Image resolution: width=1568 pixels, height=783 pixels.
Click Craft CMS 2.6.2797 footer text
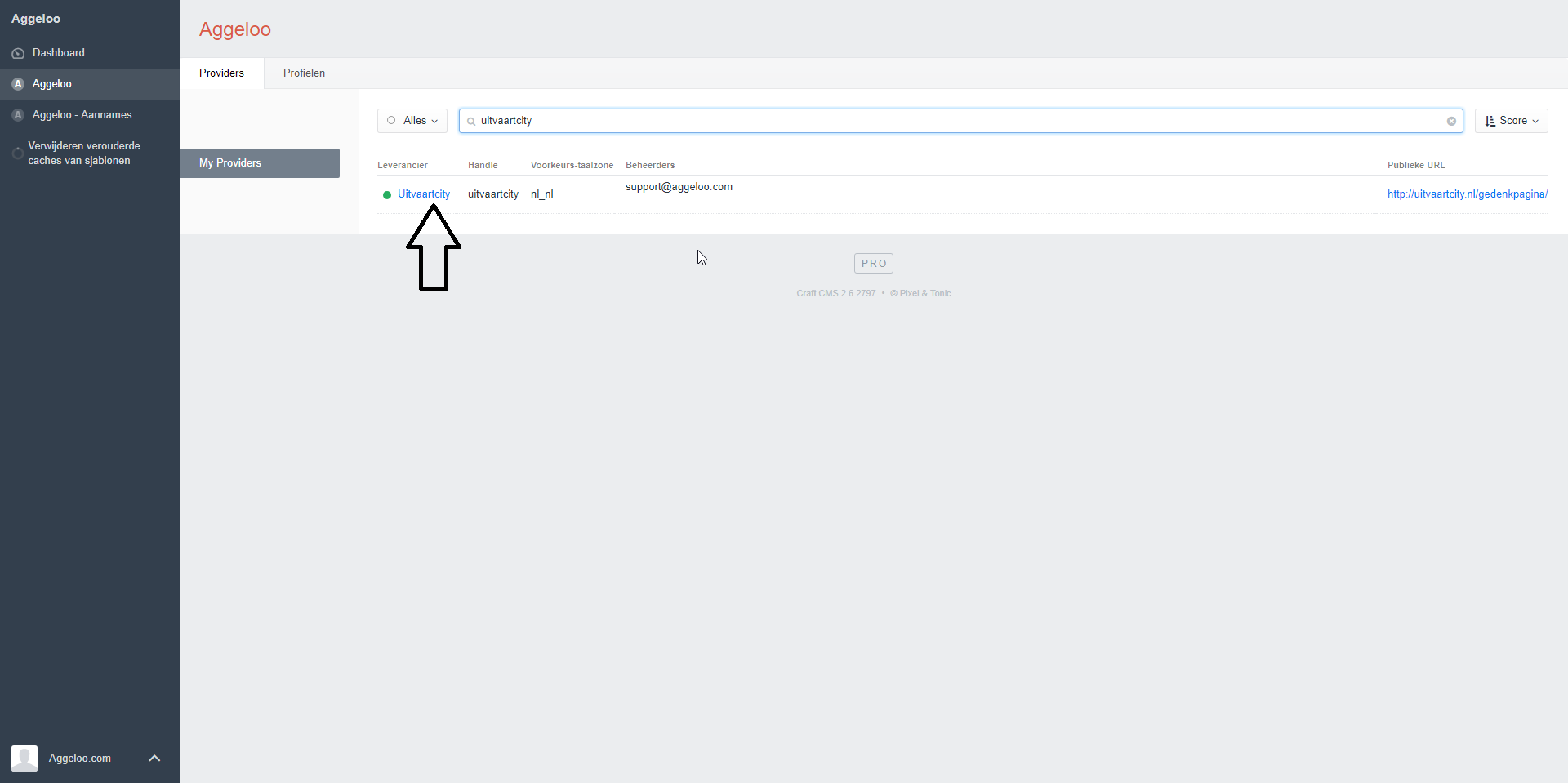pyautogui.click(x=836, y=294)
